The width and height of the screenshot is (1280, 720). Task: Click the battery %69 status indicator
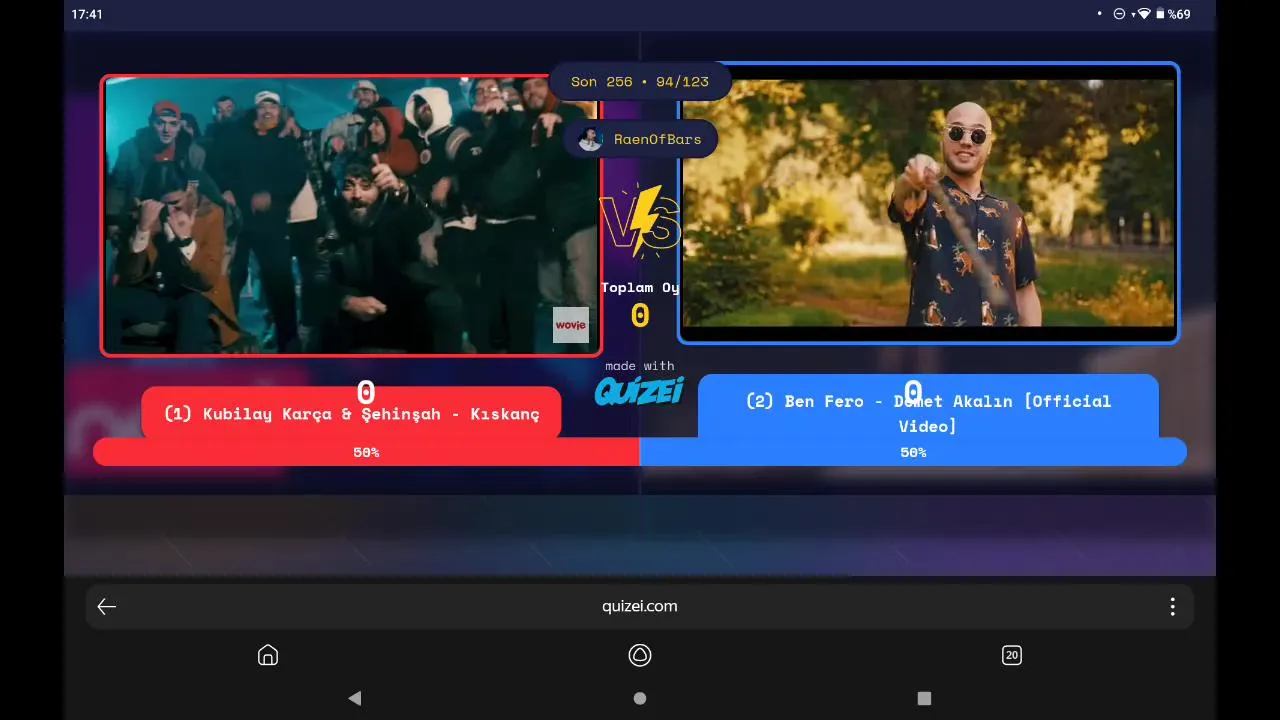(1173, 15)
